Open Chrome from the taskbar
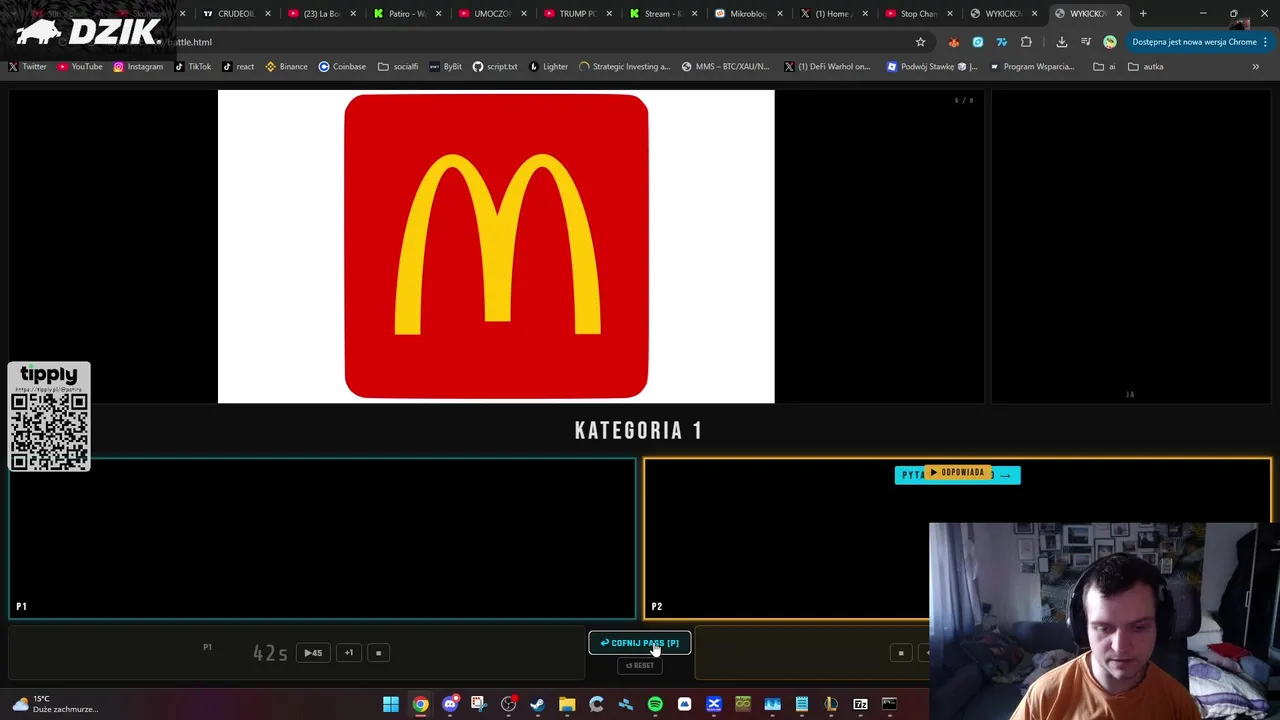 pyautogui.click(x=420, y=704)
